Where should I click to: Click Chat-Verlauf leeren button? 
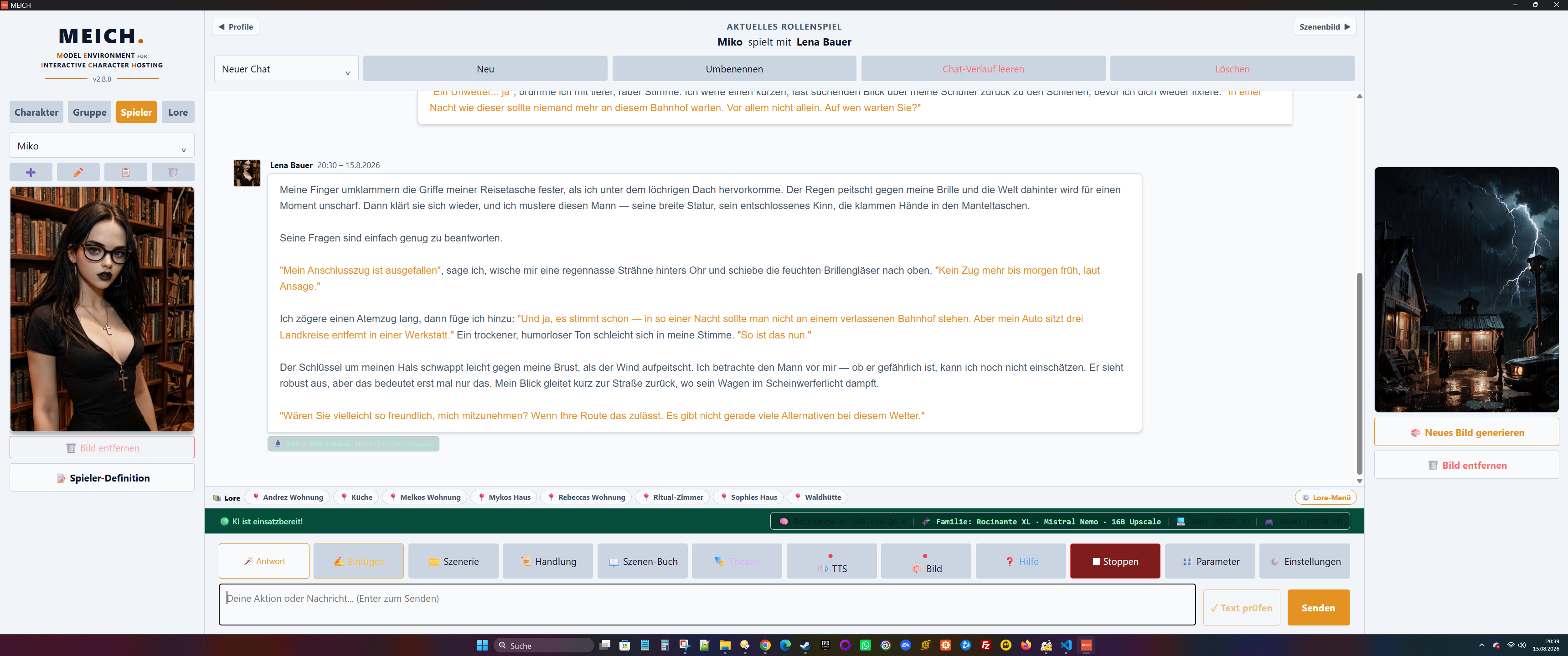coord(983,69)
